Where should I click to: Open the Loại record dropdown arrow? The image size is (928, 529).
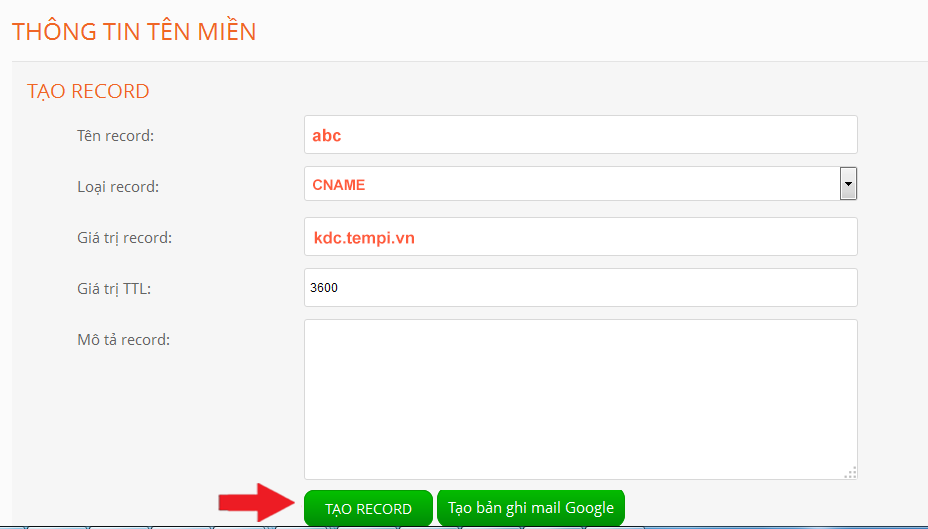pyautogui.click(x=848, y=184)
